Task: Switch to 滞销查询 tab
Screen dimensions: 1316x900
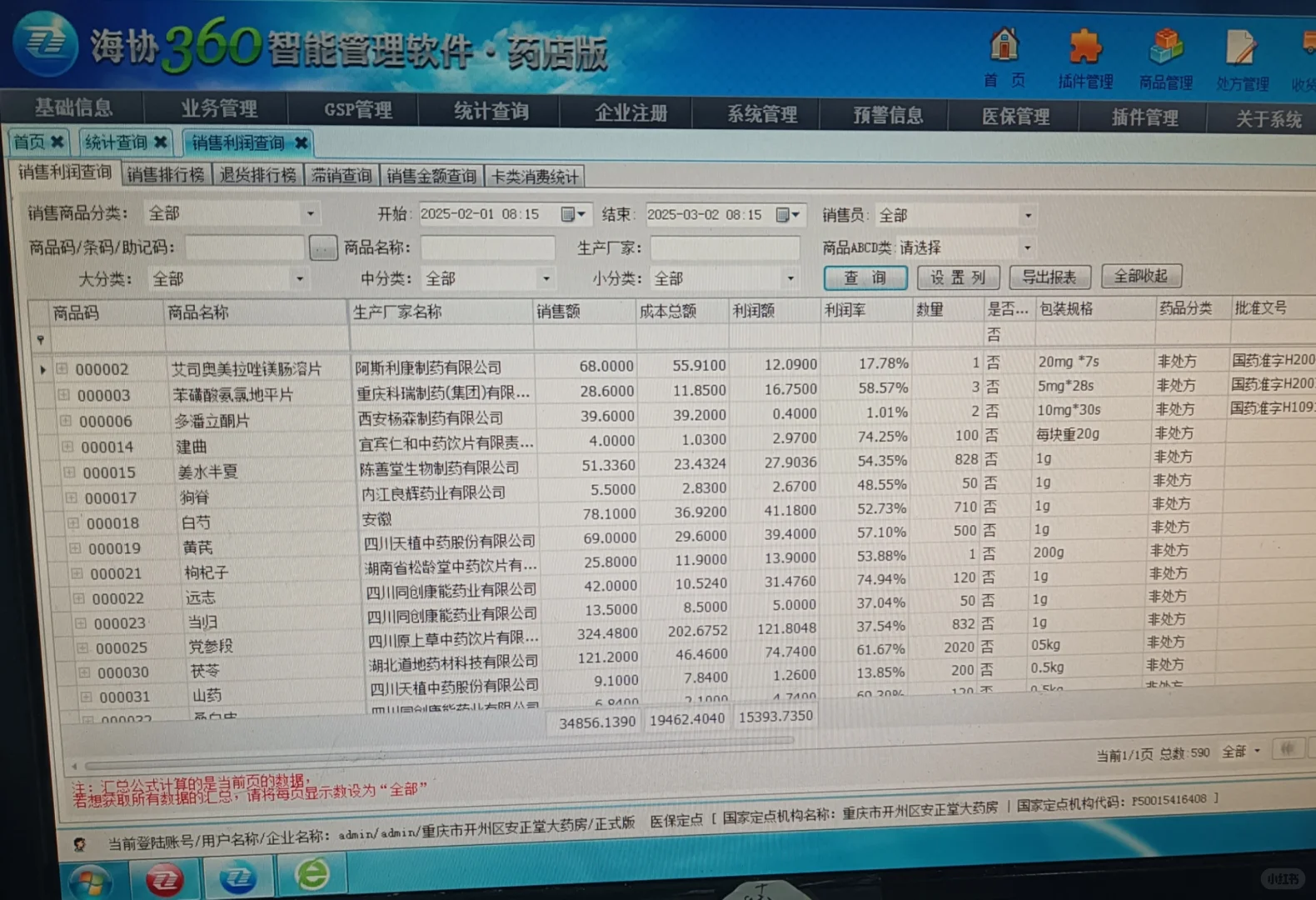Action: 341,176
